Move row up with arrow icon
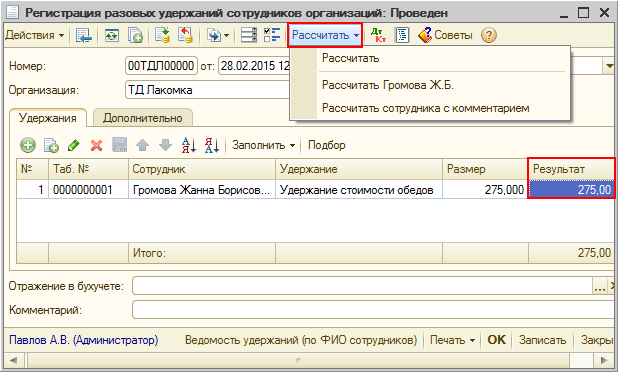 (x=142, y=145)
